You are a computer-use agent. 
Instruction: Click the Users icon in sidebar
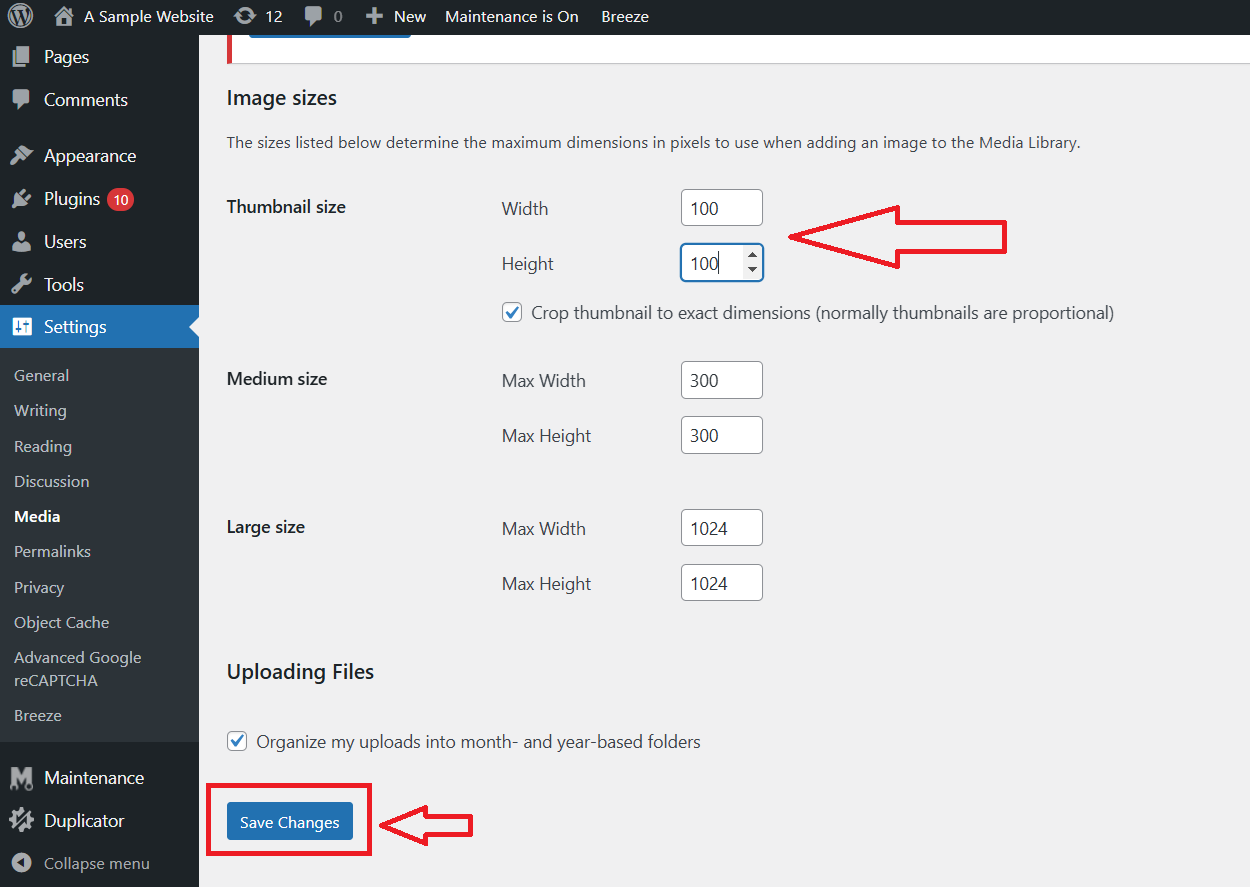point(21,242)
